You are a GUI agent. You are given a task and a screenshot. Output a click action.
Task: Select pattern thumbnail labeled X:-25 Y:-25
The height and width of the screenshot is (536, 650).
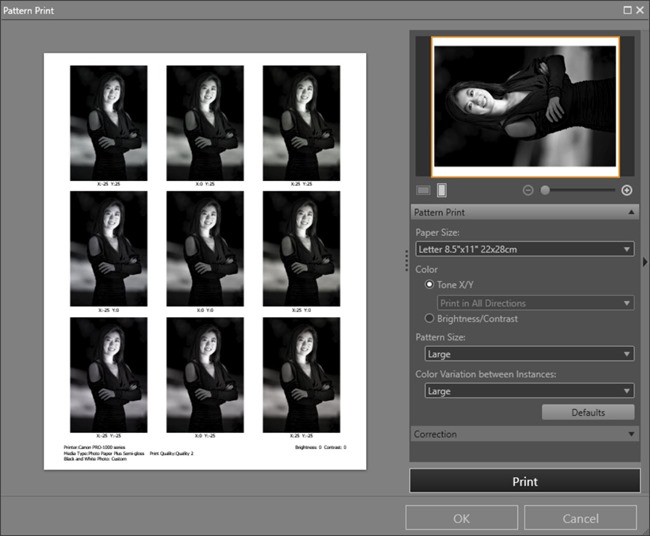tap(109, 375)
